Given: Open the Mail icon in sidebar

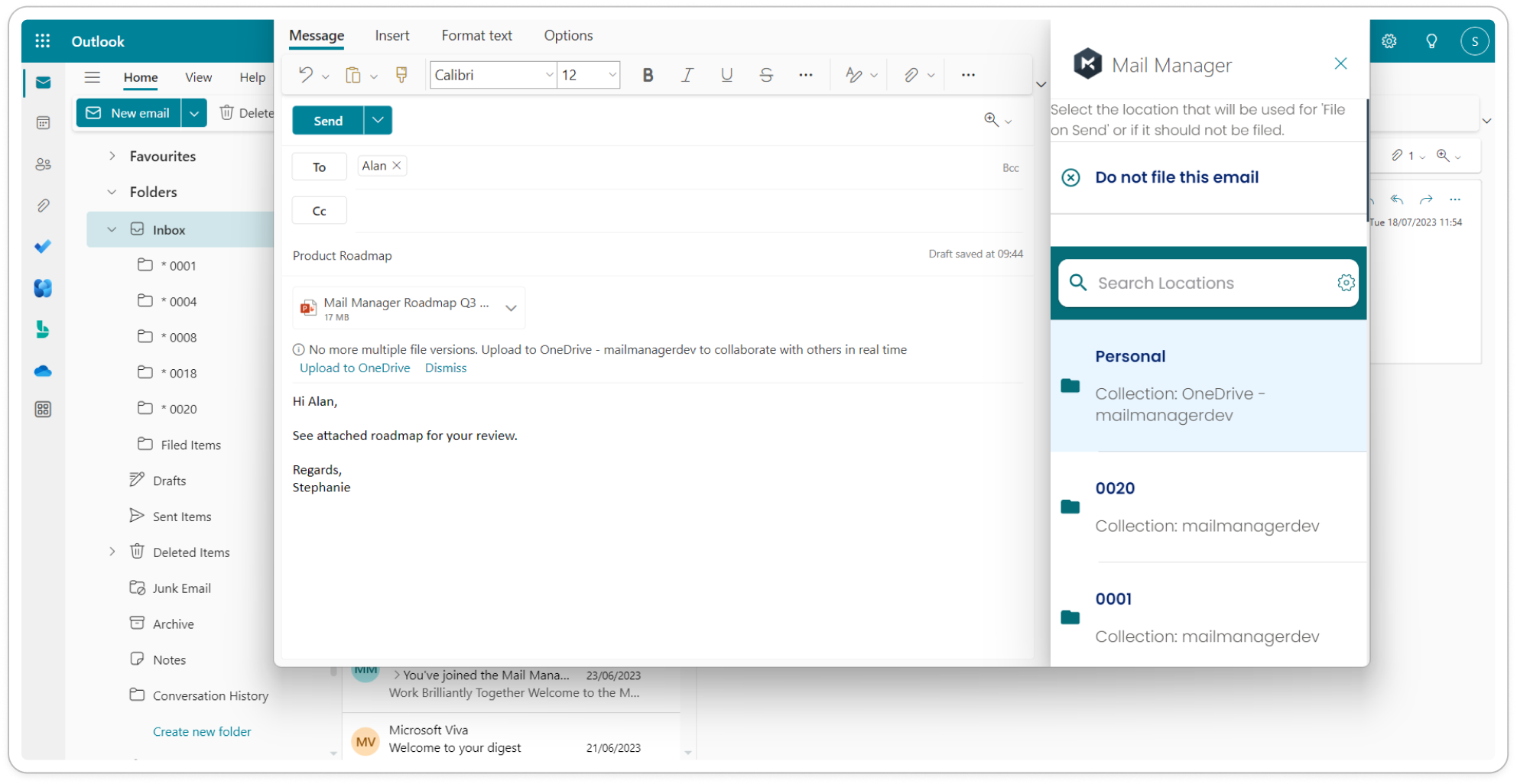Looking at the screenshot, I should (x=43, y=83).
